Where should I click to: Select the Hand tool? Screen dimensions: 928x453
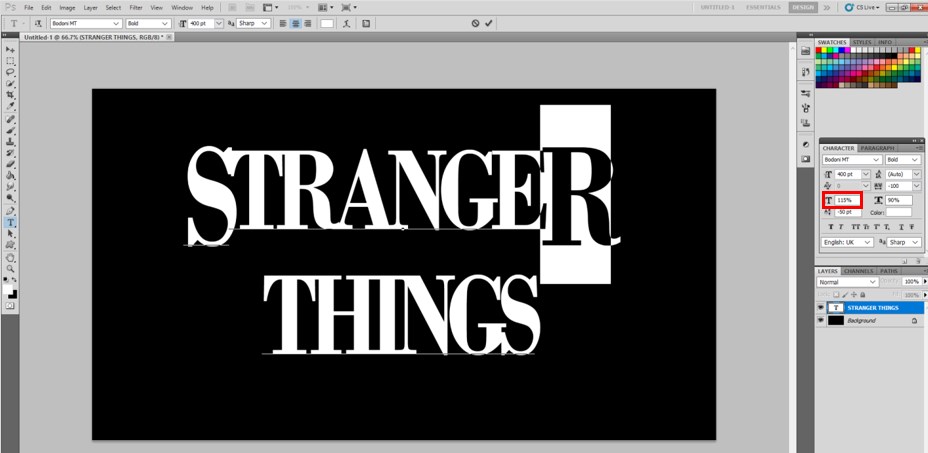click(x=10, y=258)
